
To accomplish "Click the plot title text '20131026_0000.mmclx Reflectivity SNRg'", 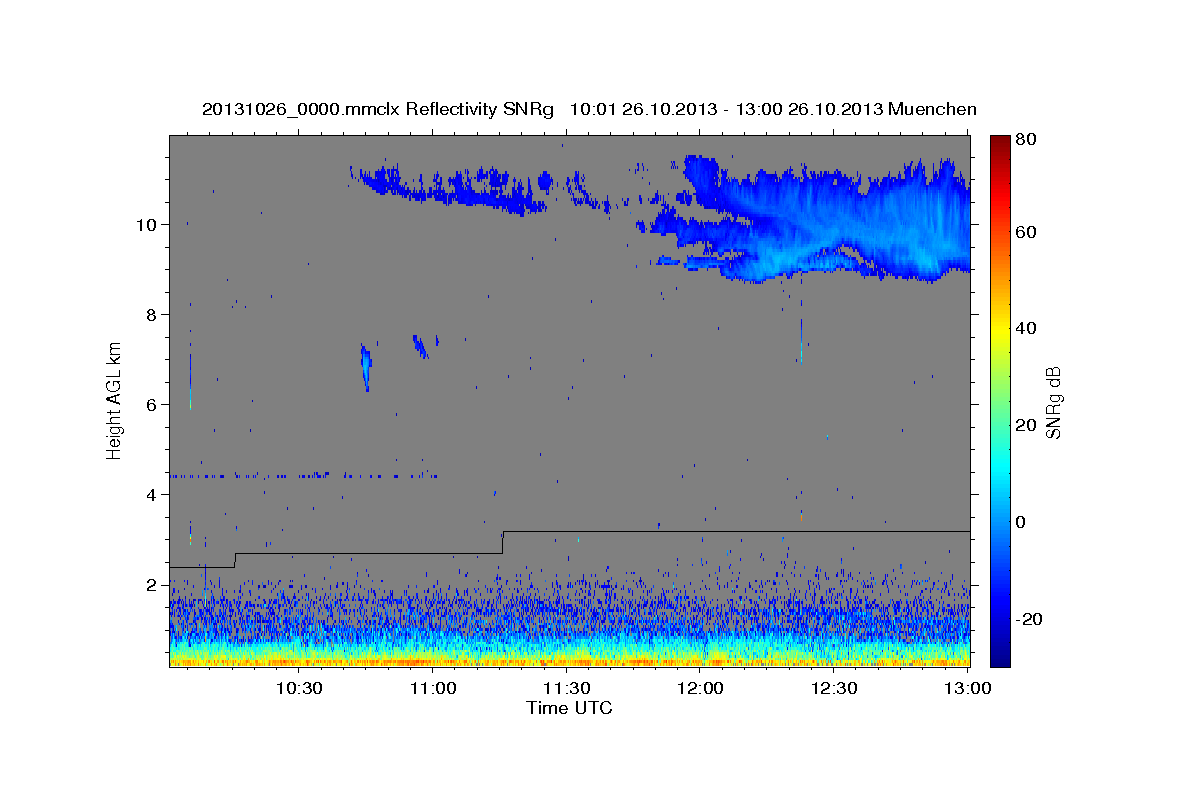I will click(378, 109).
